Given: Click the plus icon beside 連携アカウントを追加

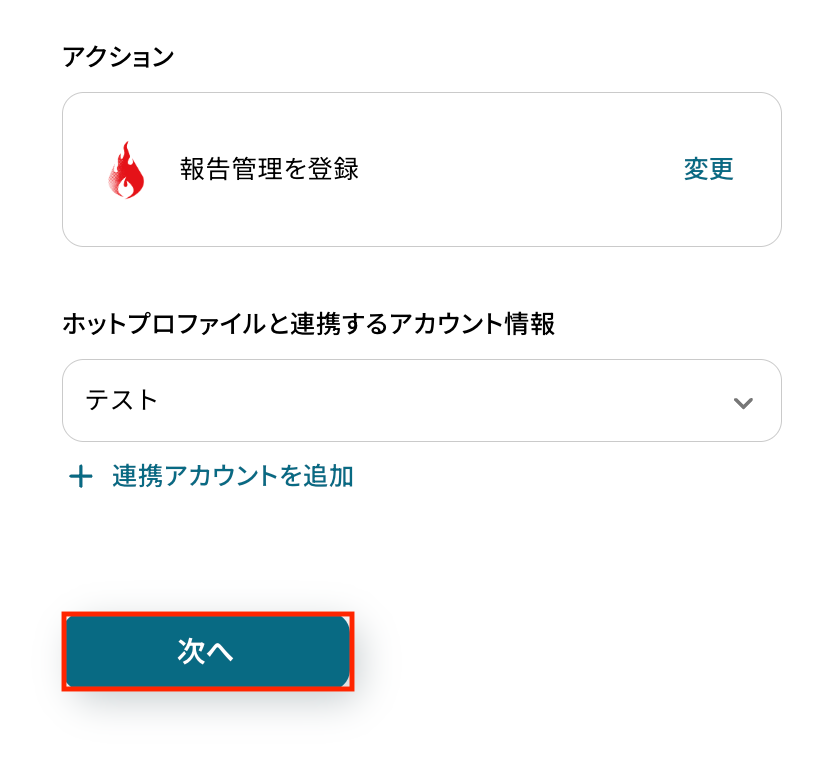Looking at the screenshot, I should point(81,476).
